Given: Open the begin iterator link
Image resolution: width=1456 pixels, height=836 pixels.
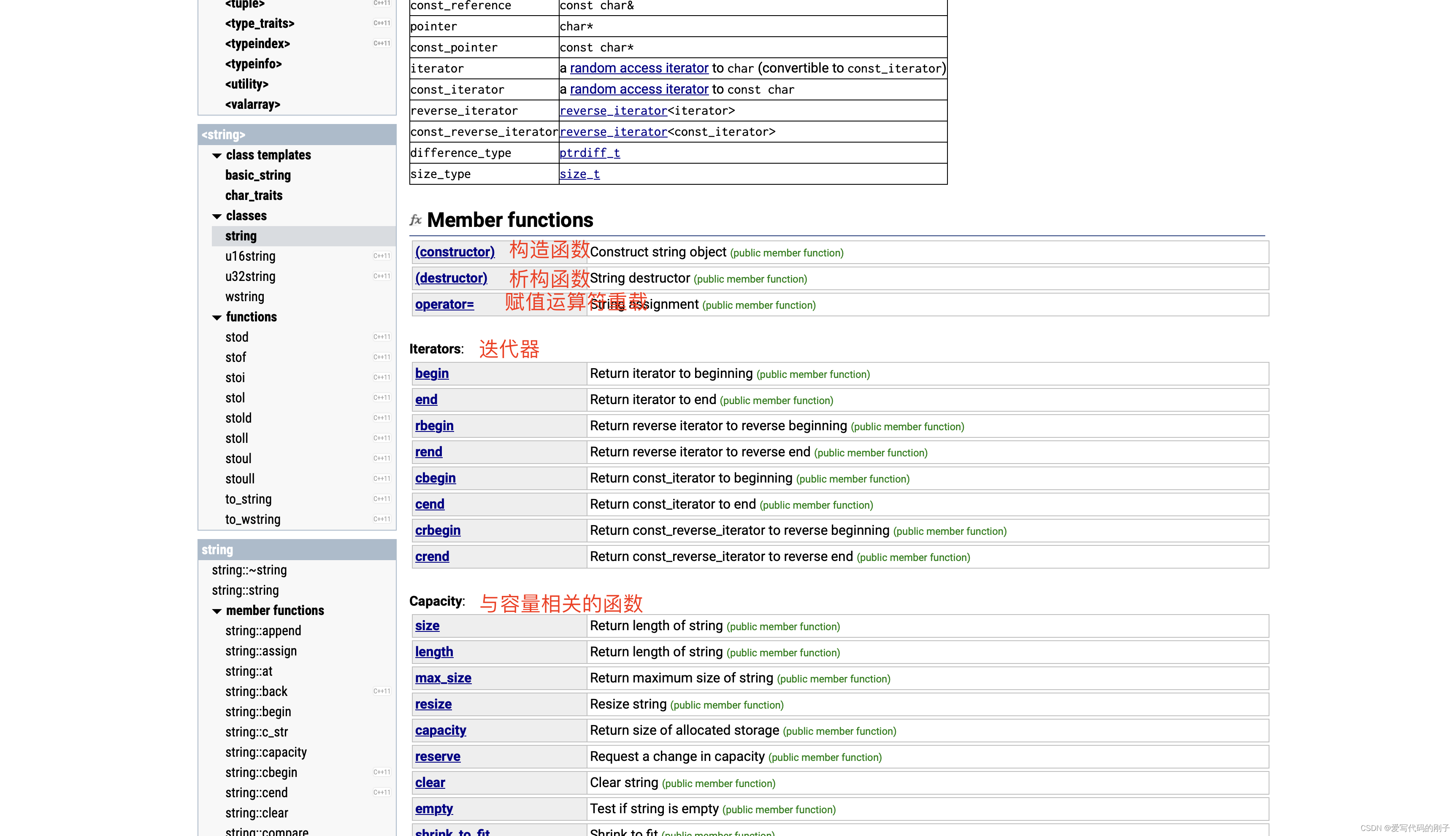Looking at the screenshot, I should coord(432,374).
